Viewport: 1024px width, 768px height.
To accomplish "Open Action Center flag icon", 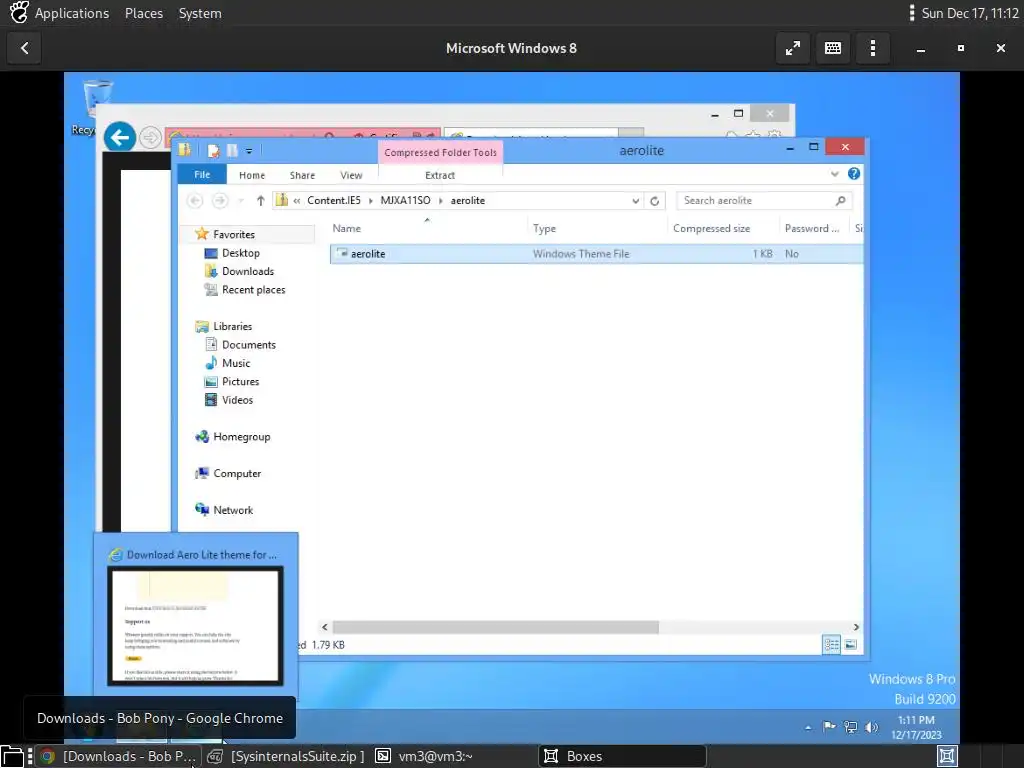I will (x=829, y=726).
